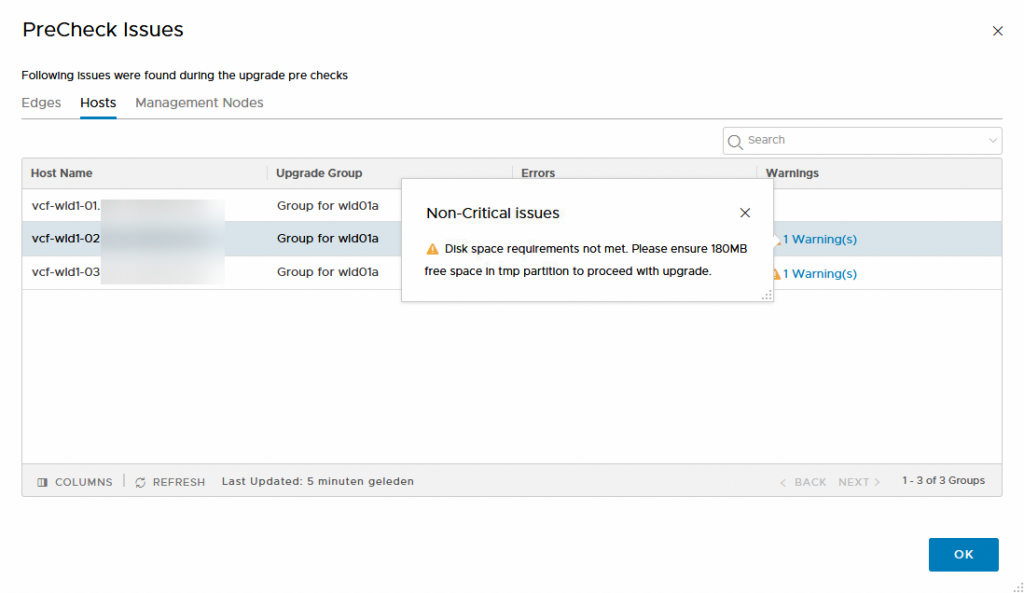Screen dimensions: 1024x593
Task: Open the 1 Warning(s) link for vcf-wld1-02
Action: click(x=819, y=240)
